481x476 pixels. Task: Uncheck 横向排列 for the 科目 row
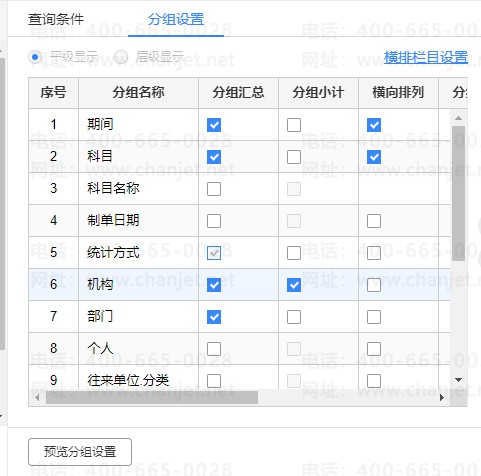point(374,157)
